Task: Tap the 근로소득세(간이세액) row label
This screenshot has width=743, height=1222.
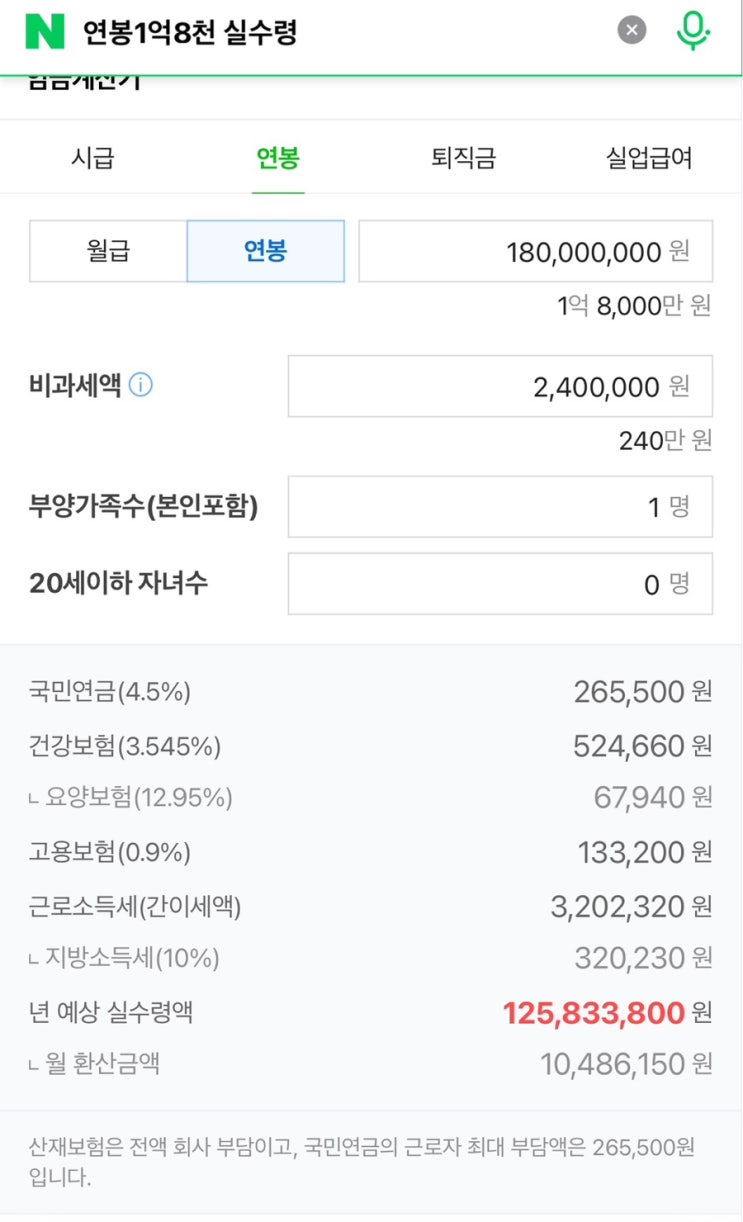Action: coord(135,907)
